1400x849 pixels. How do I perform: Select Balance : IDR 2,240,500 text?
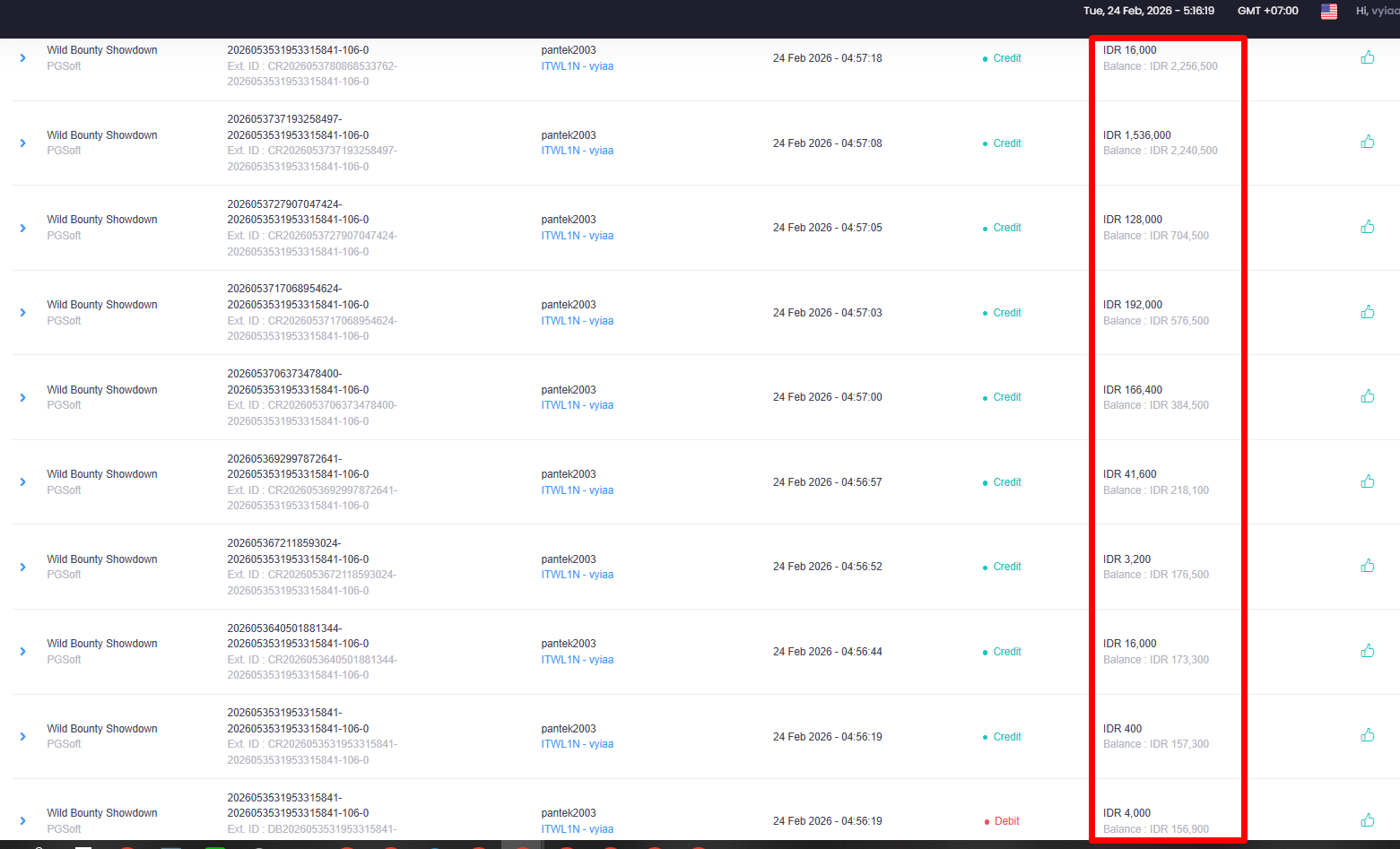coord(1161,151)
